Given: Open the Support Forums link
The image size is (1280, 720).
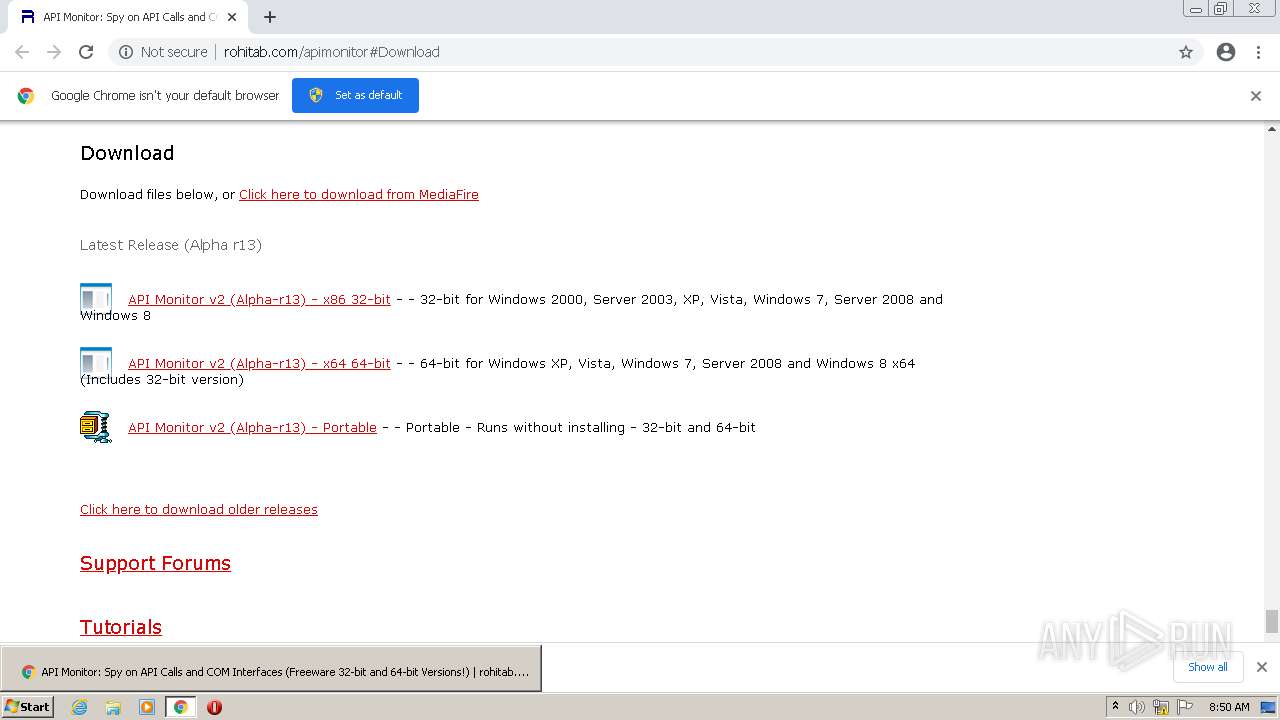Looking at the screenshot, I should (155, 563).
